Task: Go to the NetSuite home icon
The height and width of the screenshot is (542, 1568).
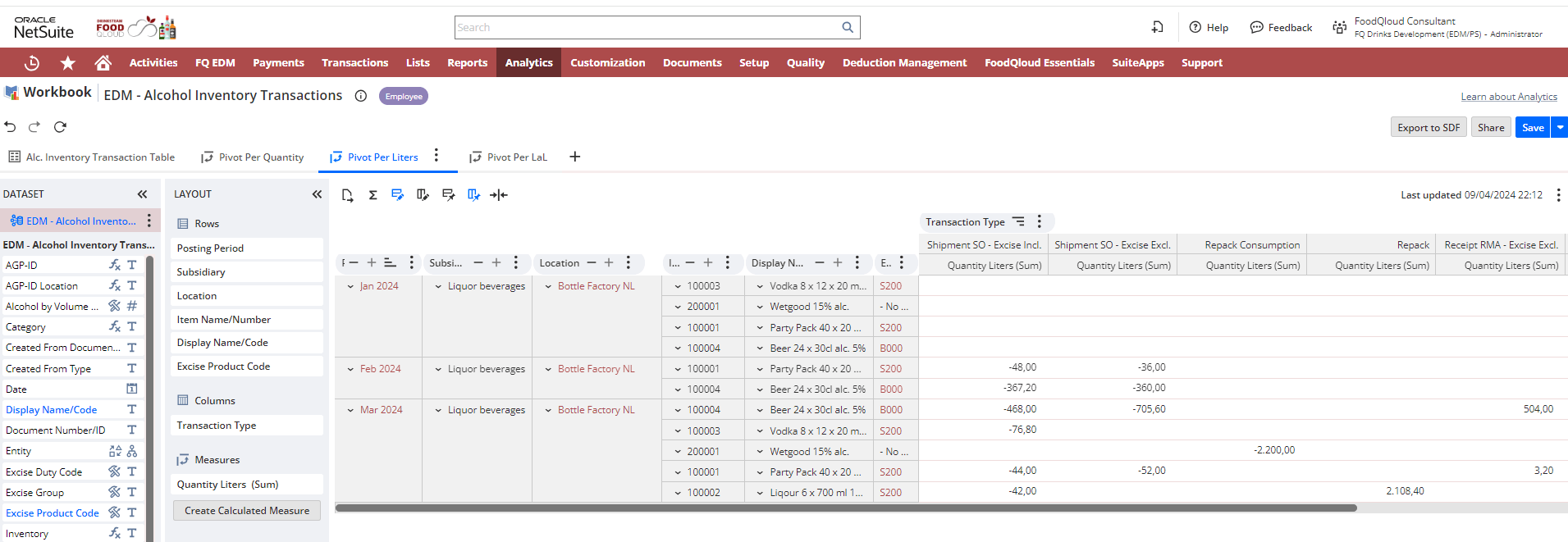Action: (103, 62)
